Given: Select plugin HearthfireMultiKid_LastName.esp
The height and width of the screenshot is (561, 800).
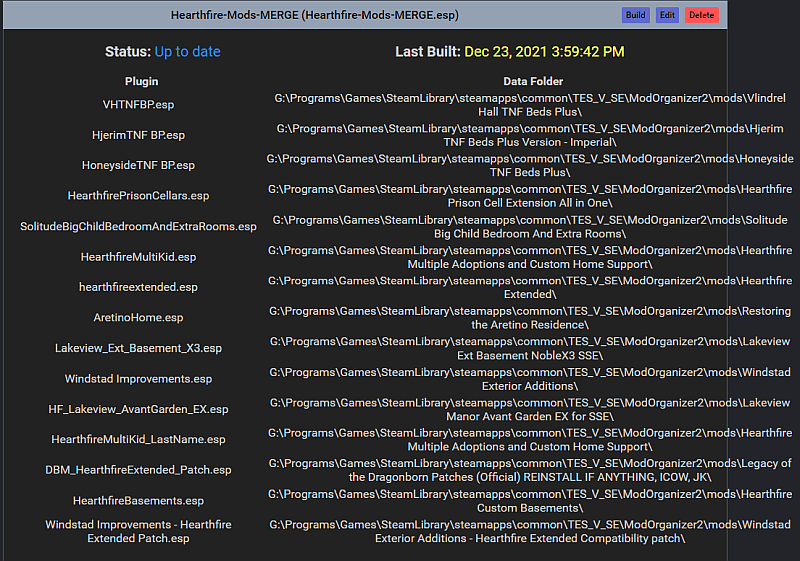Looking at the screenshot, I should coord(138,440).
